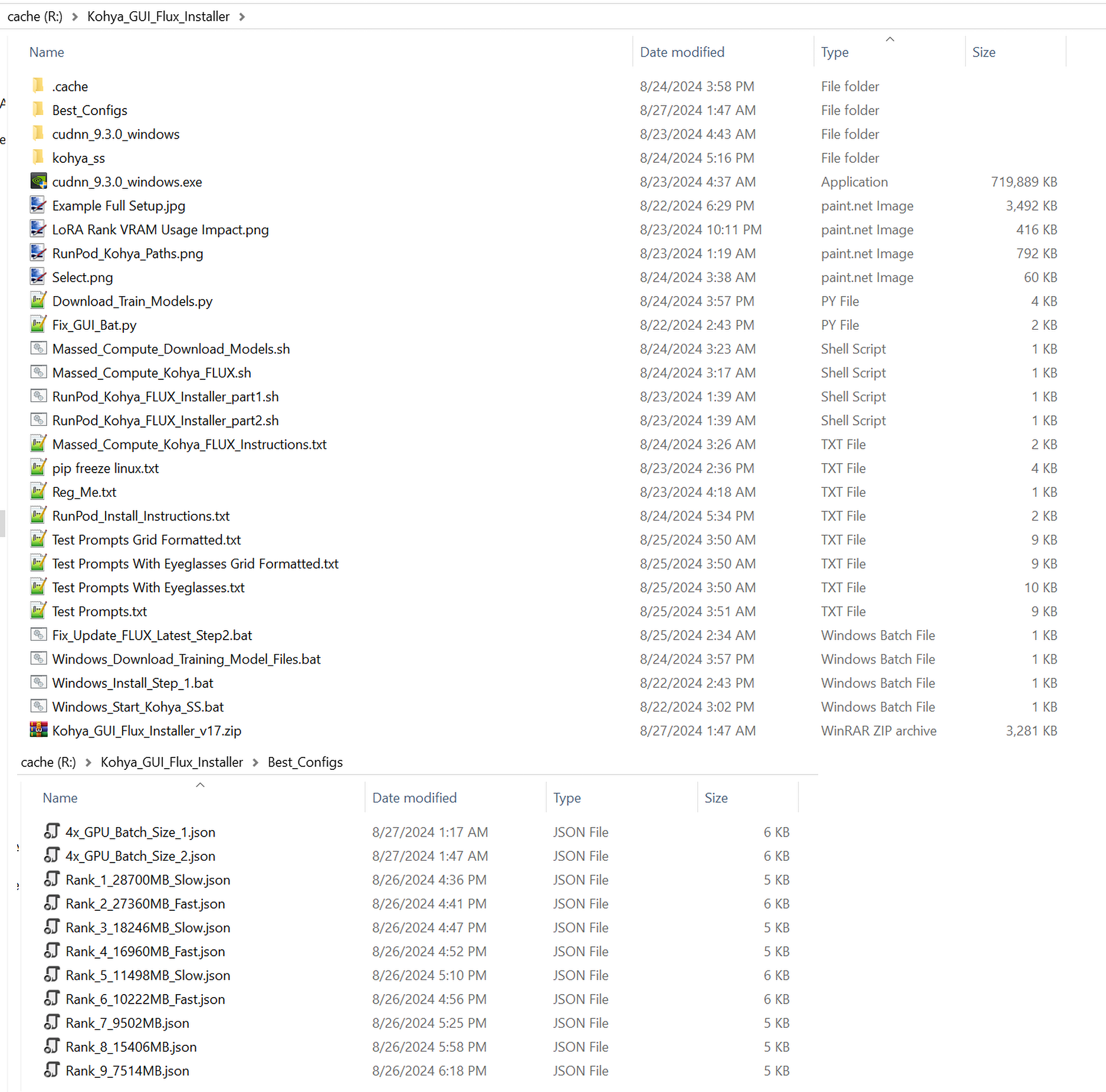Select the Rank_9_7514MB.json file icon
The image size is (1106, 1092).
[x=52, y=1070]
